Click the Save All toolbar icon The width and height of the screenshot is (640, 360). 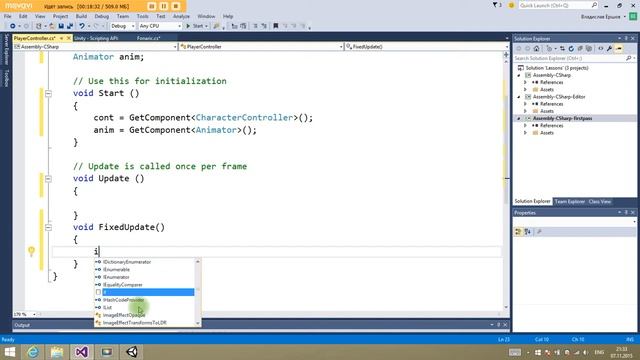[70, 26]
